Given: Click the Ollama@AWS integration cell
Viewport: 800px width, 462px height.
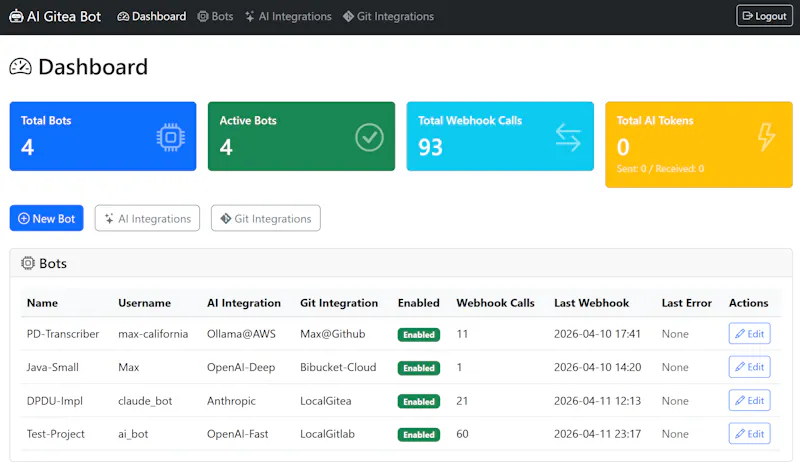Looking at the screenshot, I should click(x=241, y=334).
